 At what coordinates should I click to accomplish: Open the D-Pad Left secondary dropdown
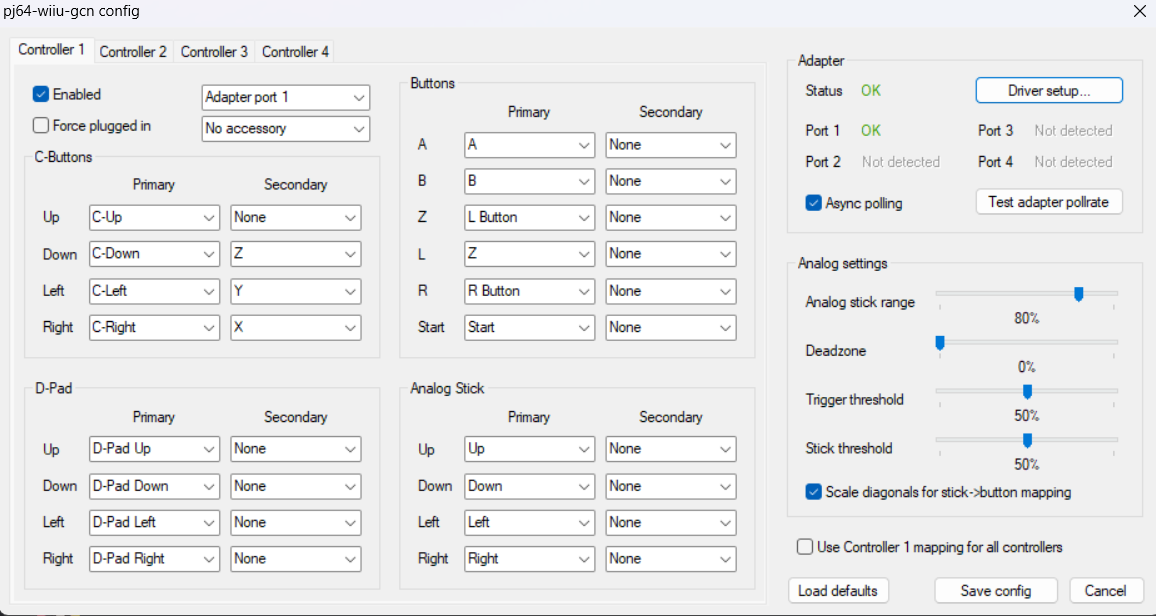pyautogui.click(x=296, y=522)
